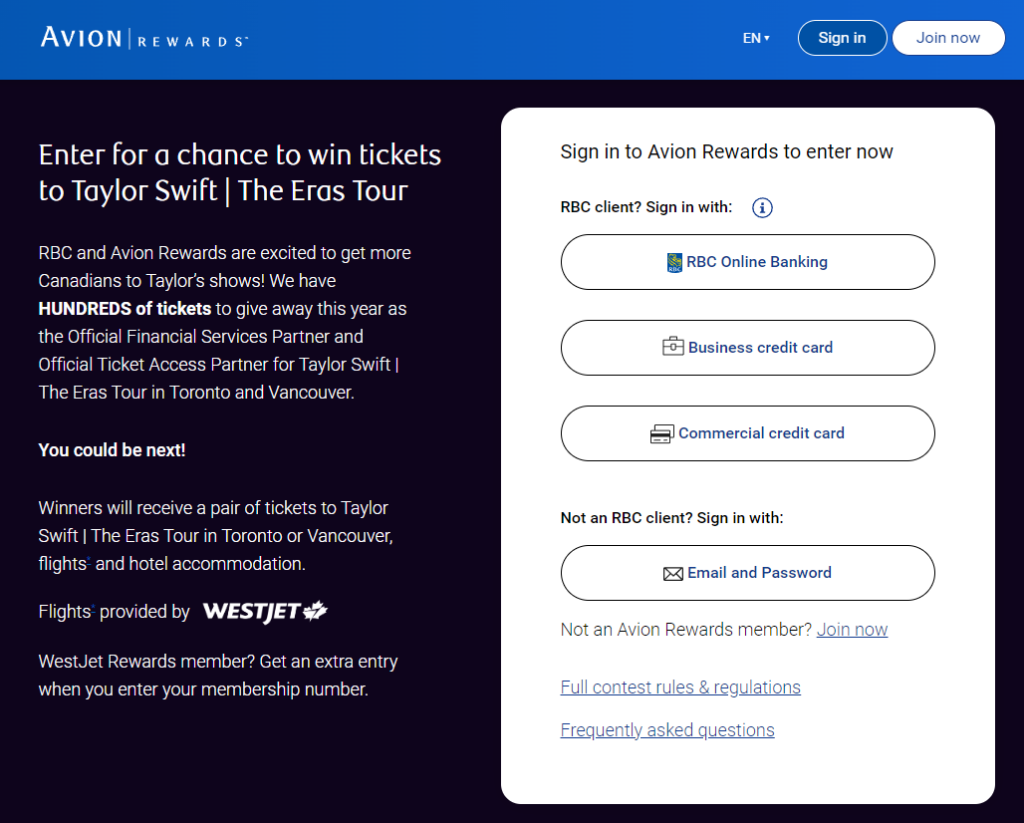Open Frequently asked questions

coord(667,730)
